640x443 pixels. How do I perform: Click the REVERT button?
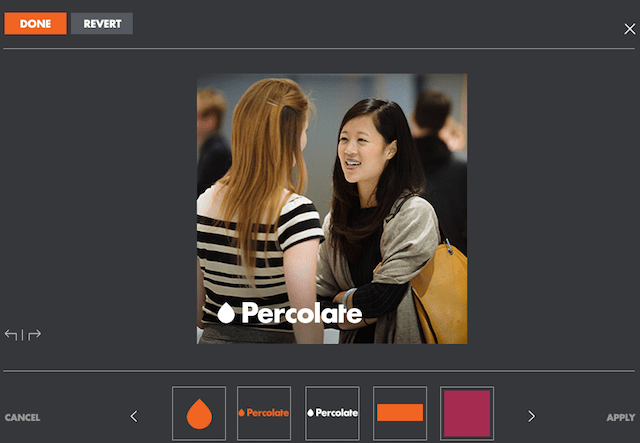(102, 23)
